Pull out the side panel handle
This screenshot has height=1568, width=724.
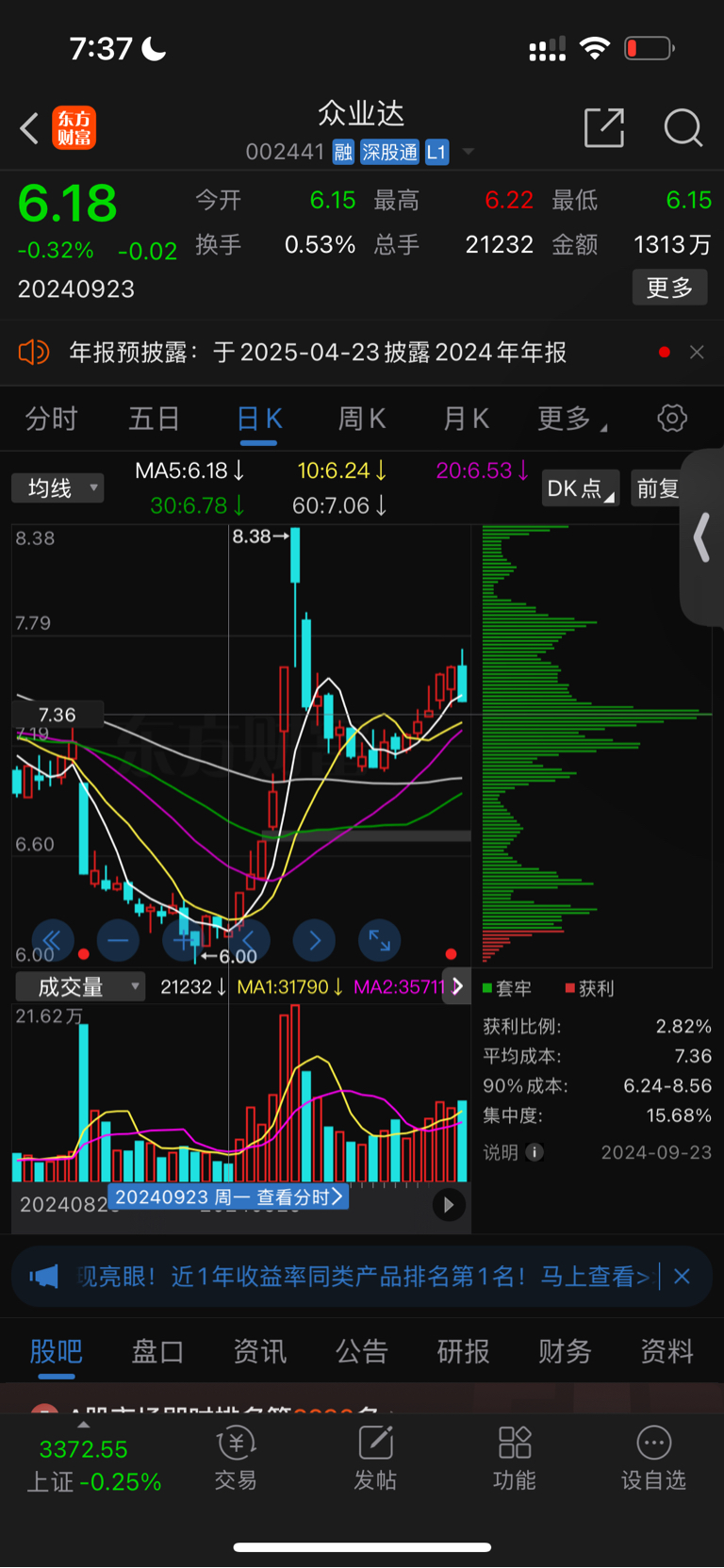coord(700,537)
